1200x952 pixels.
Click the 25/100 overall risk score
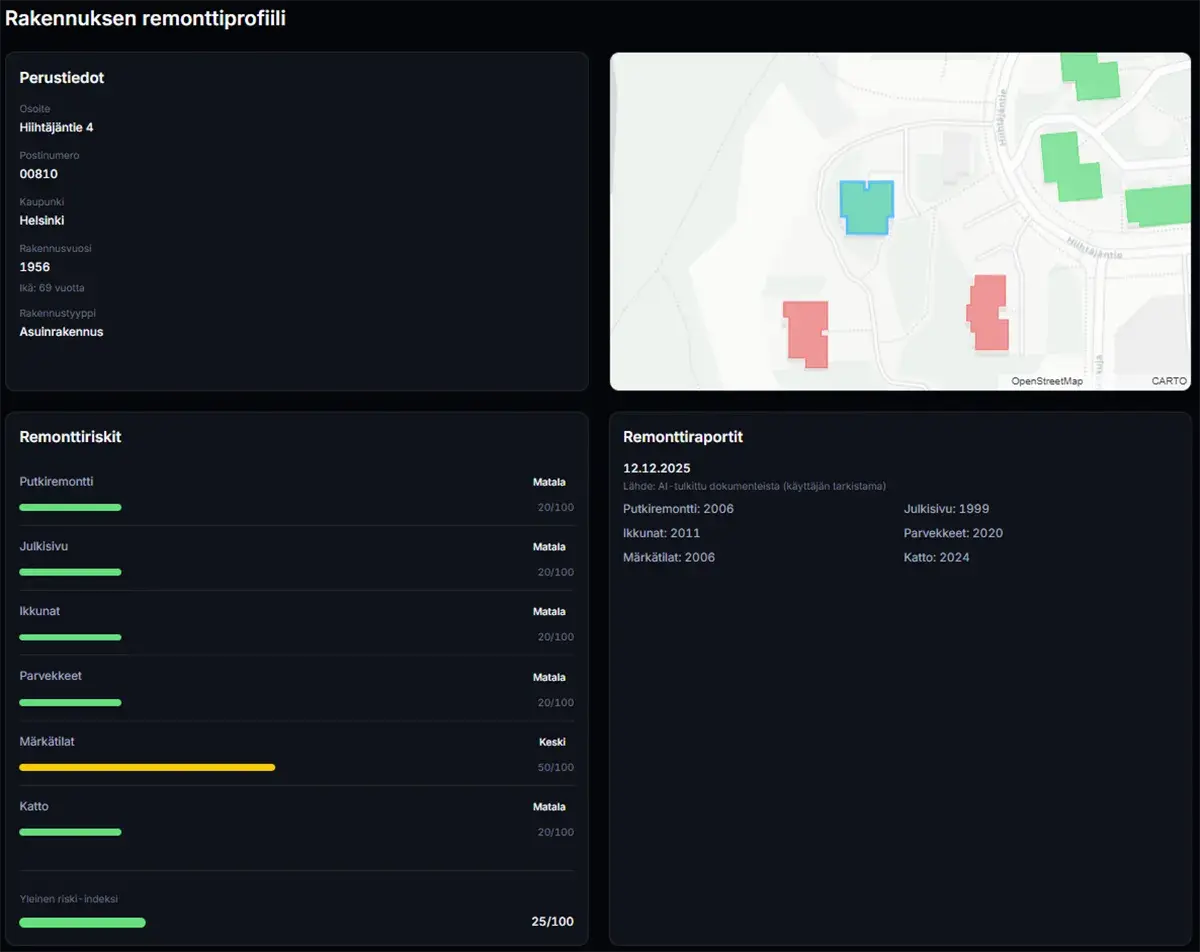(x=552, y=921)
